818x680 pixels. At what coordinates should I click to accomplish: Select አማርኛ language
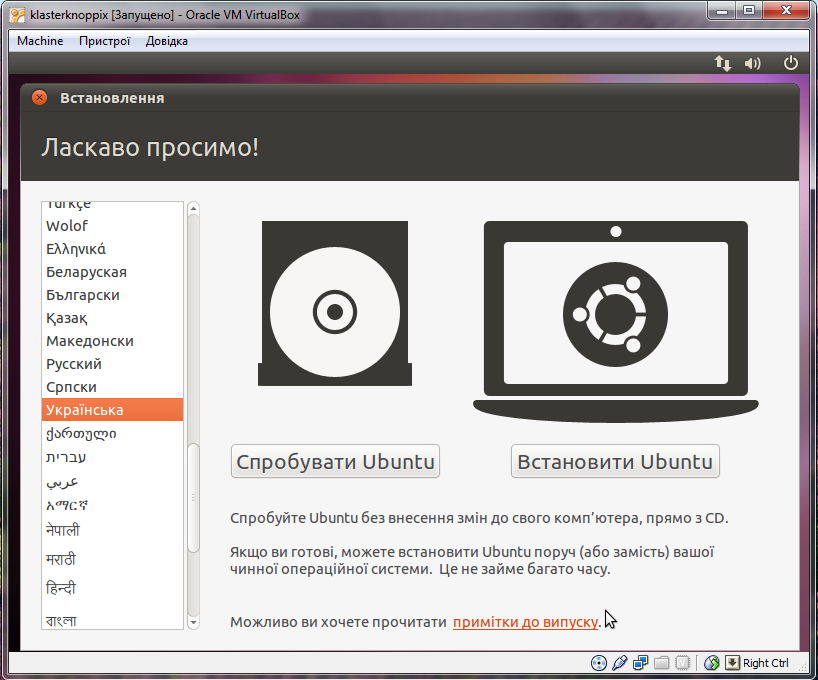pyautogui.click(x=112, y=505)
